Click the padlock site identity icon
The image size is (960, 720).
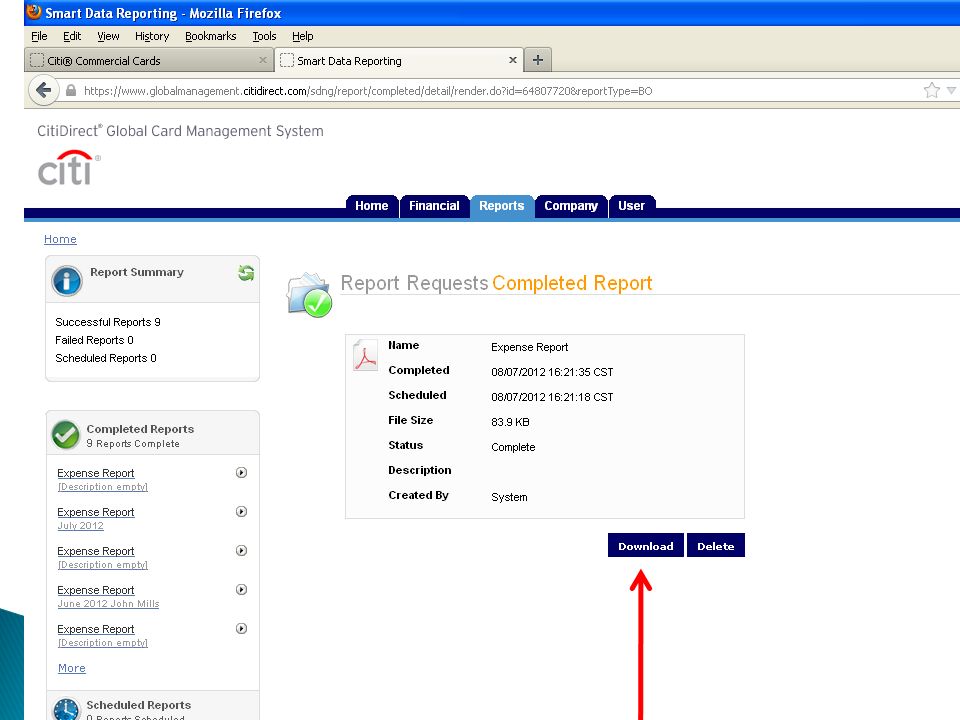point(71,91)
